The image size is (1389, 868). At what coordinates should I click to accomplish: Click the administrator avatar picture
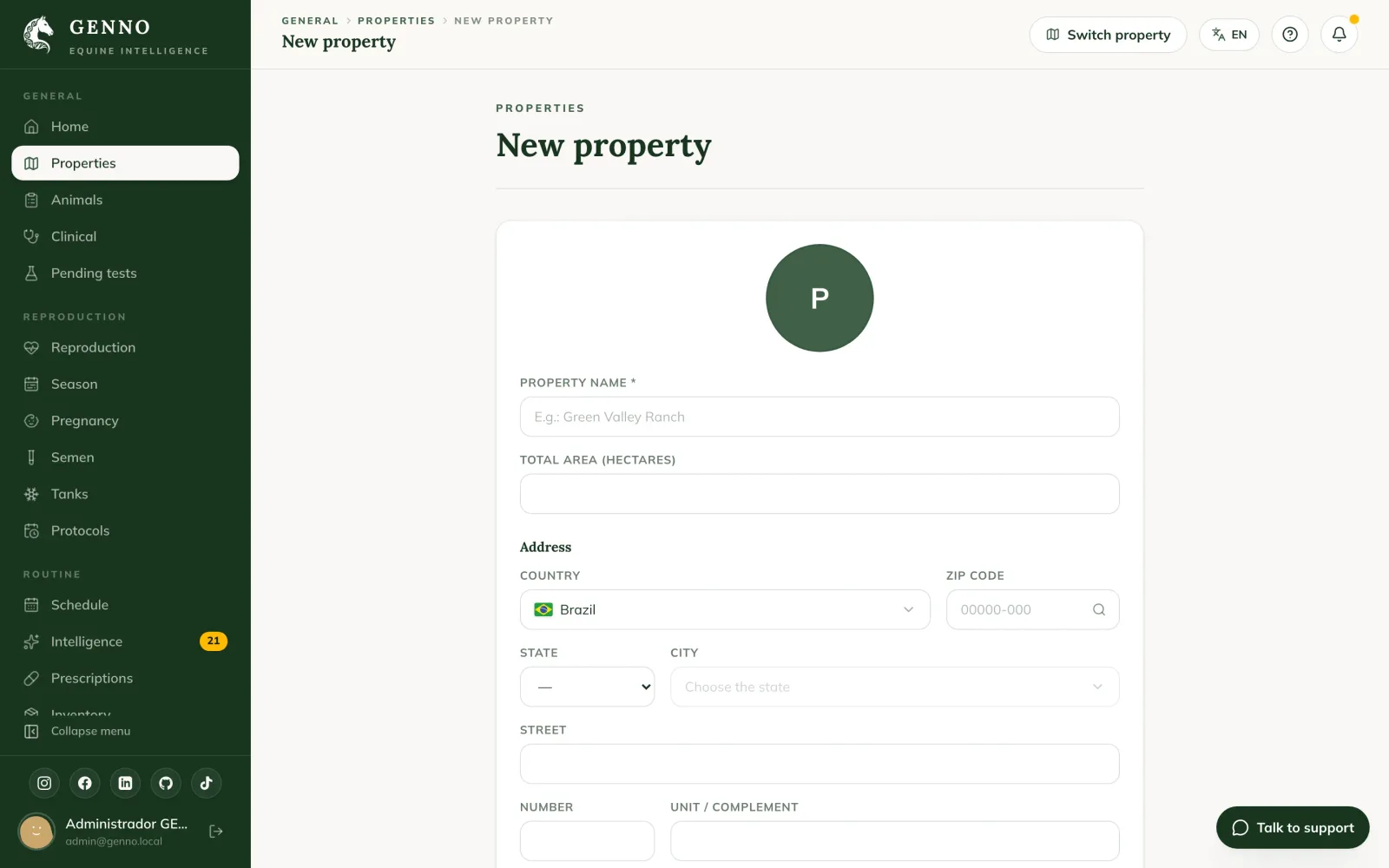(x=36, y=832)
